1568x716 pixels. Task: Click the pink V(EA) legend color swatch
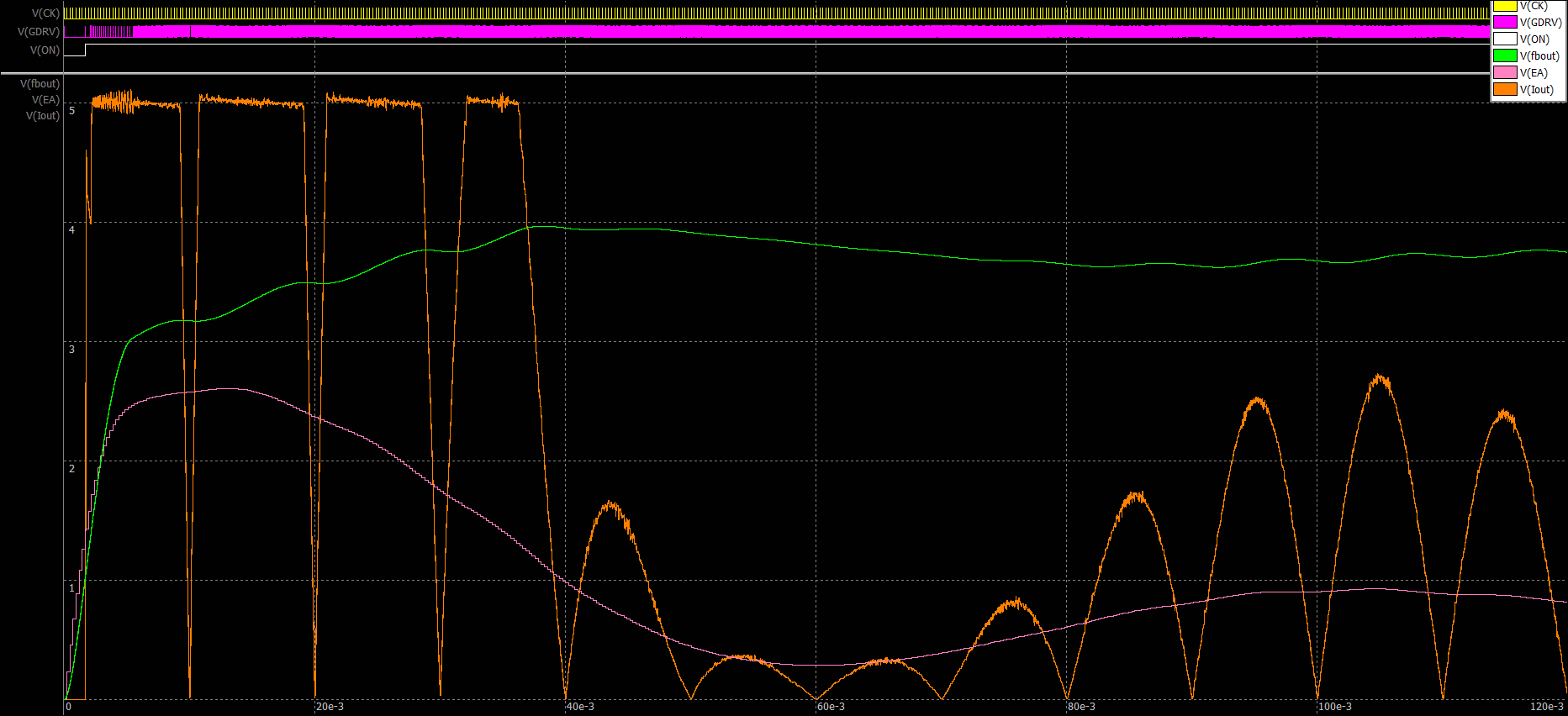pyautogui.click(x=1505, y=72)
